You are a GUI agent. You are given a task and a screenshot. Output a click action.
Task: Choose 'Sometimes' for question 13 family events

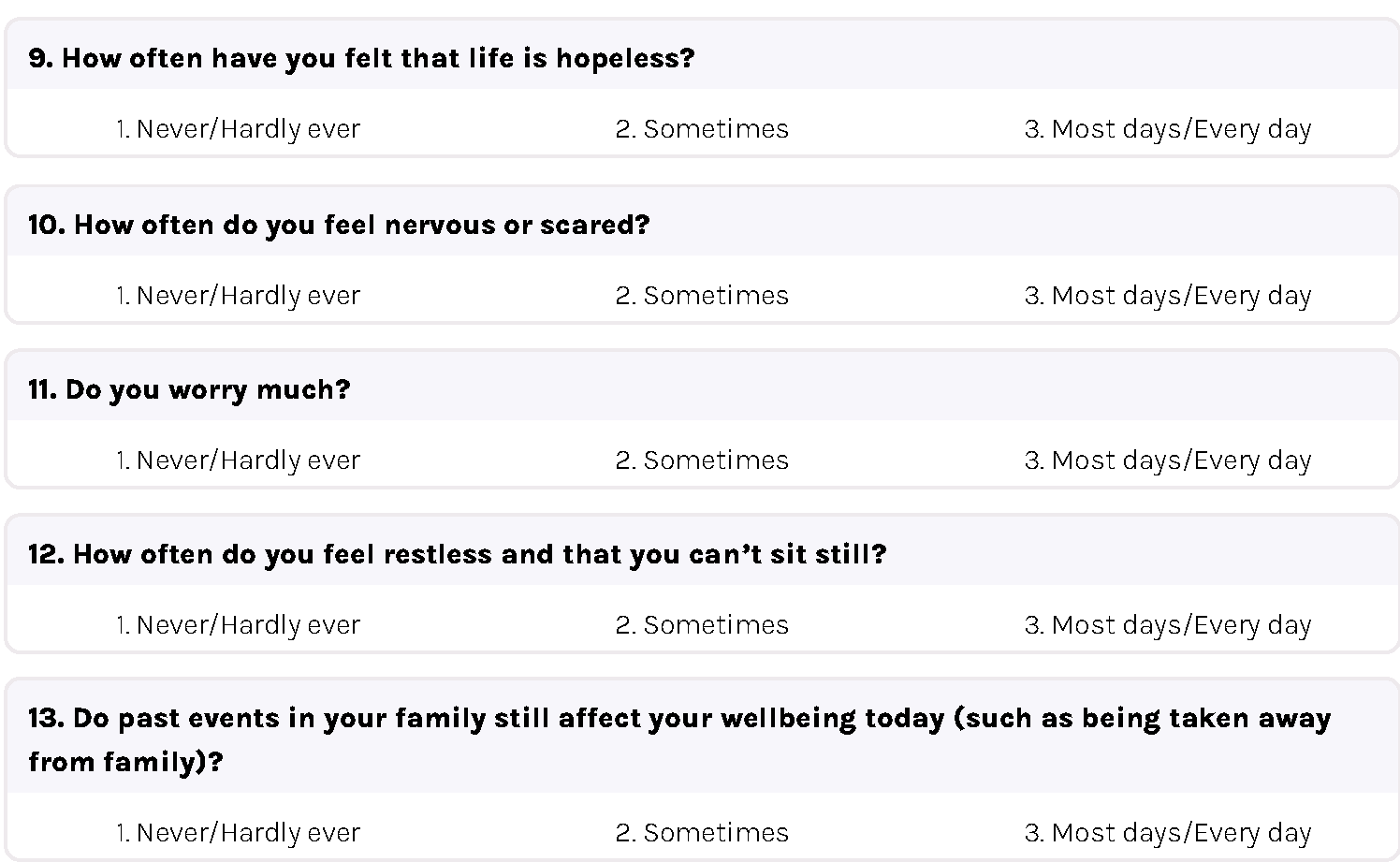702,833
